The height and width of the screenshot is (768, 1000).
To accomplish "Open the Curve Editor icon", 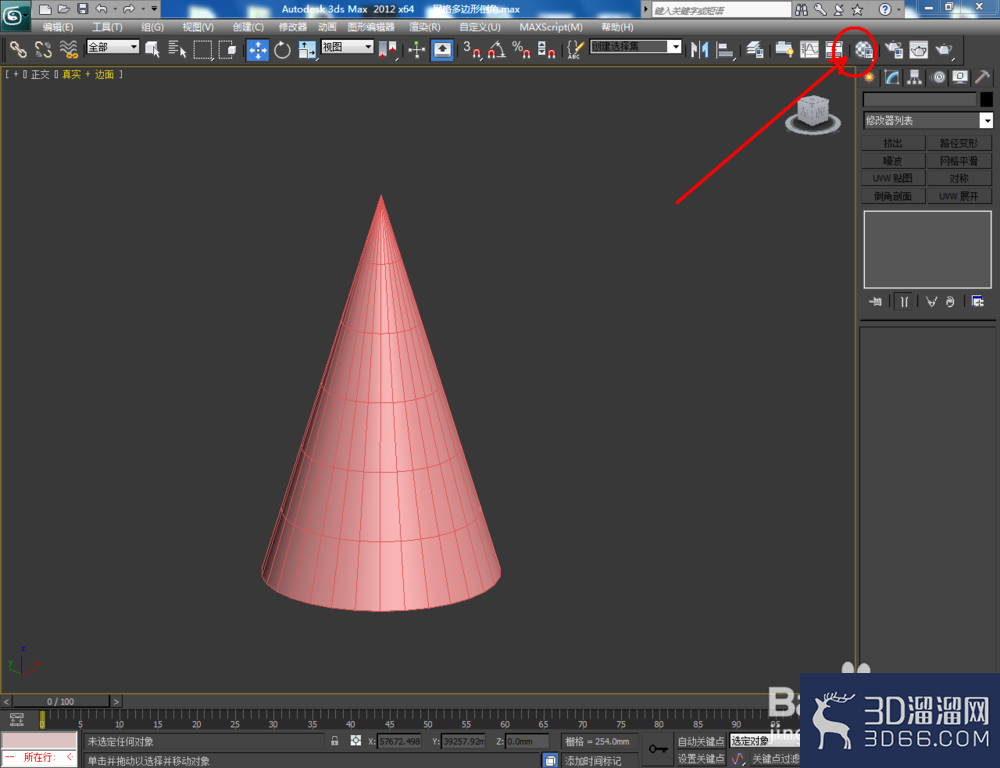I will [x=809, y=49].
